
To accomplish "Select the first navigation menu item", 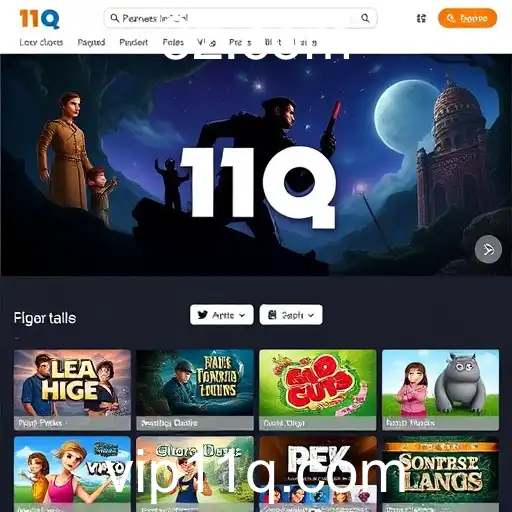I will pos(41,42).
